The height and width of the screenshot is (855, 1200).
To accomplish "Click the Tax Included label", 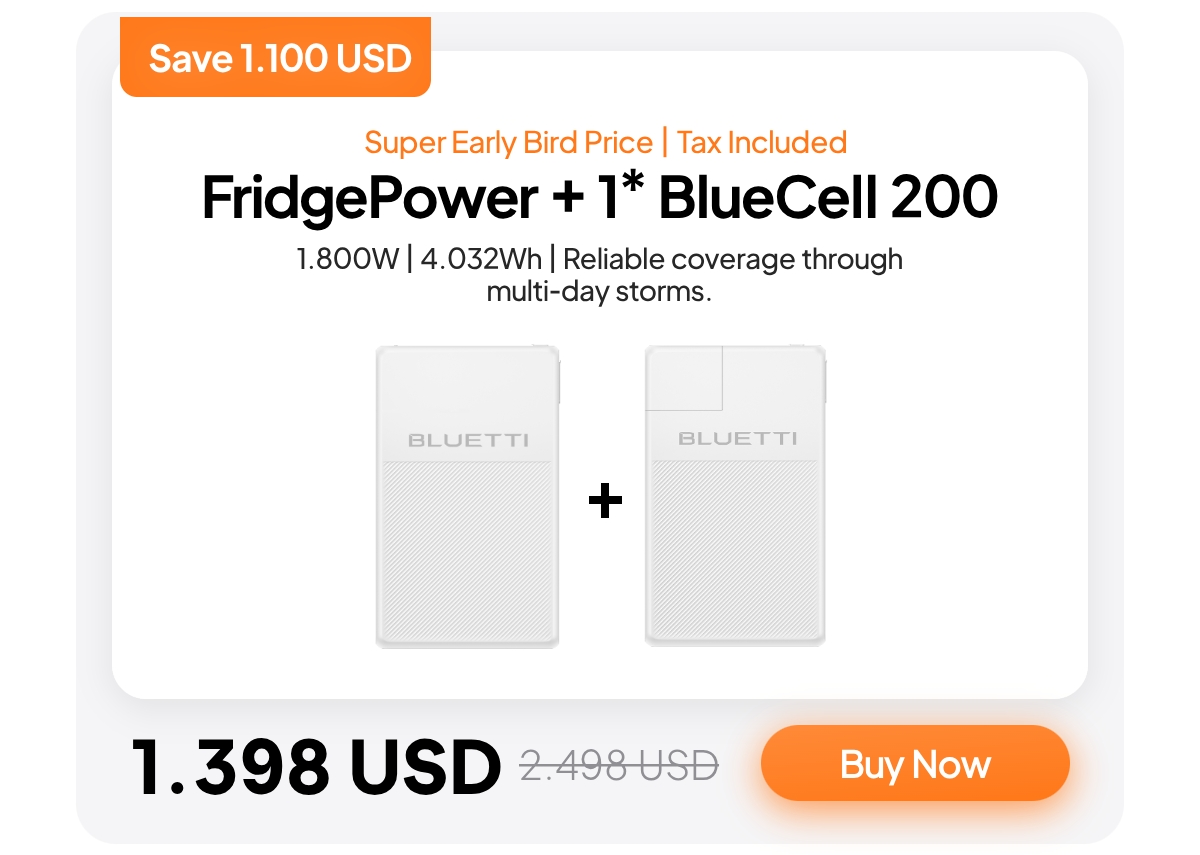I will click(761, 143).
